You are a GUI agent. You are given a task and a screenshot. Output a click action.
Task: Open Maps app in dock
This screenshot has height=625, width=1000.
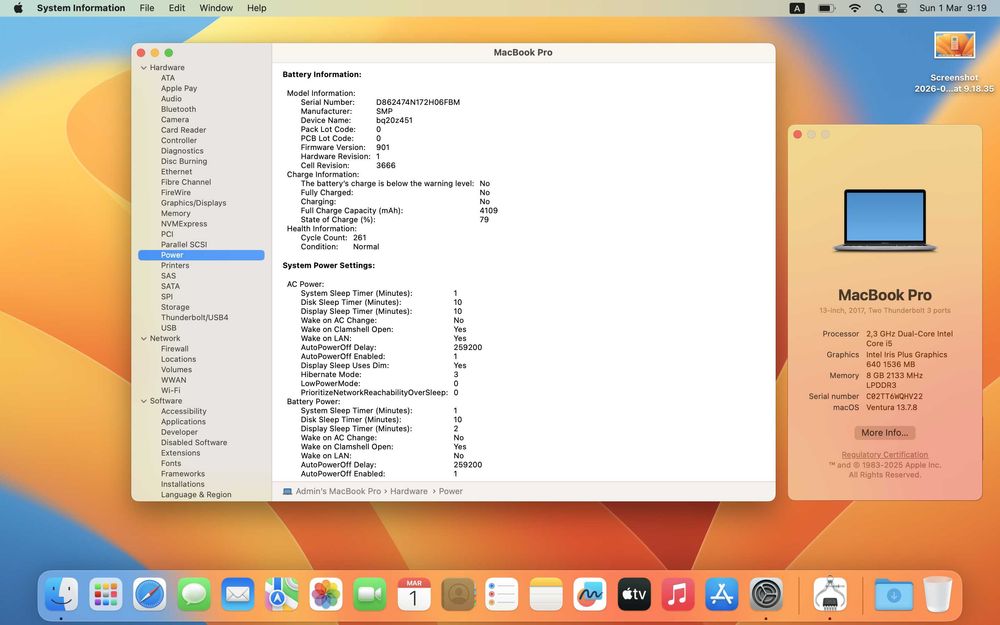pyautogui.click(x=282, y=594)
